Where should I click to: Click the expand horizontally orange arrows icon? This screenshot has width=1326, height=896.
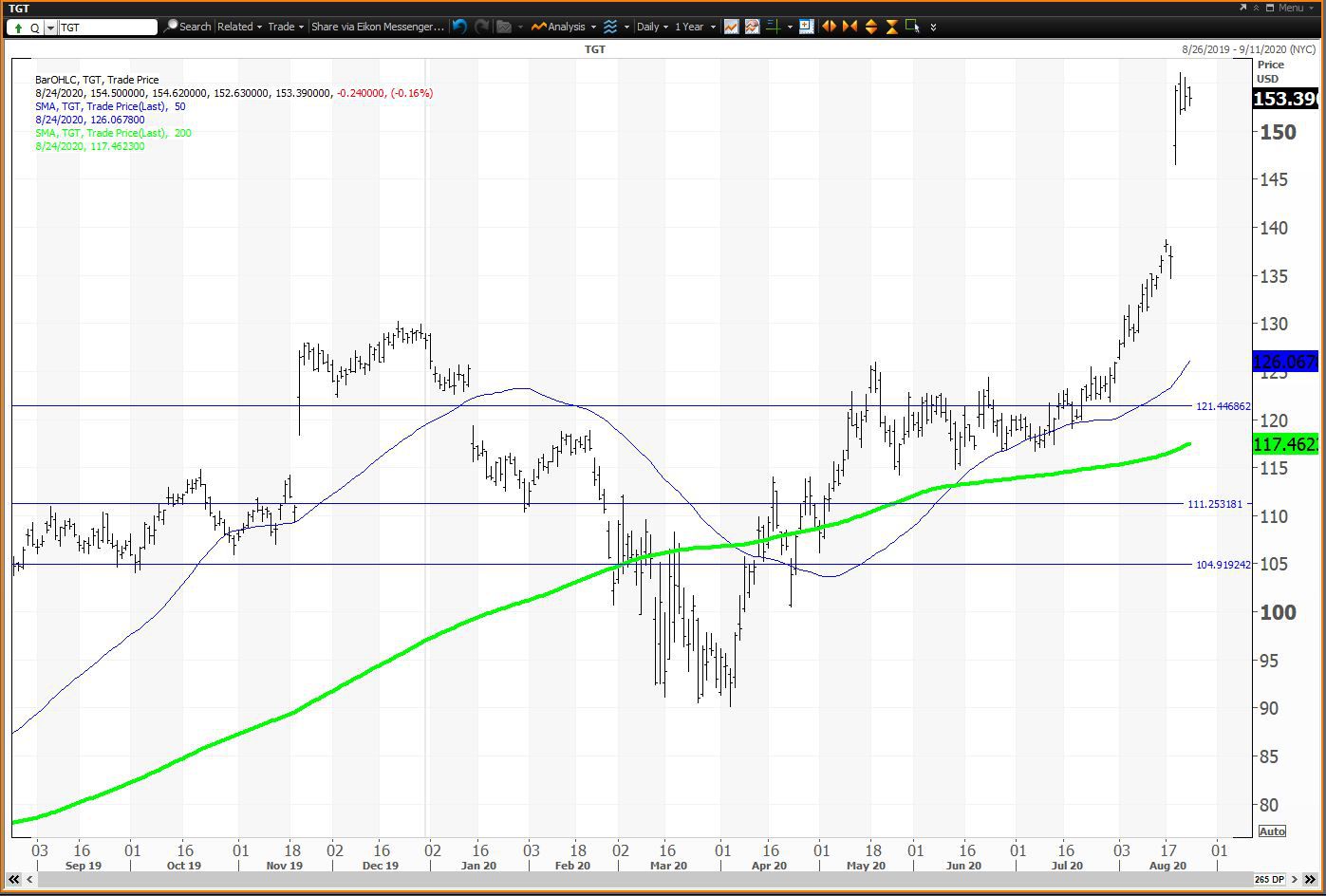coord(829,27)
